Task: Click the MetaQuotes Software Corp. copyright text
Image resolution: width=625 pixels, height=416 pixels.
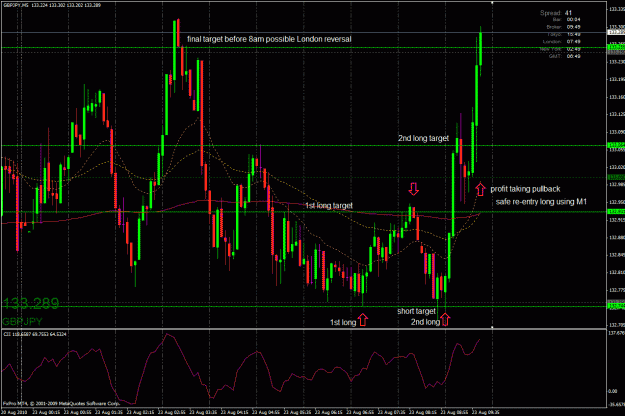Action: [61, 404]
